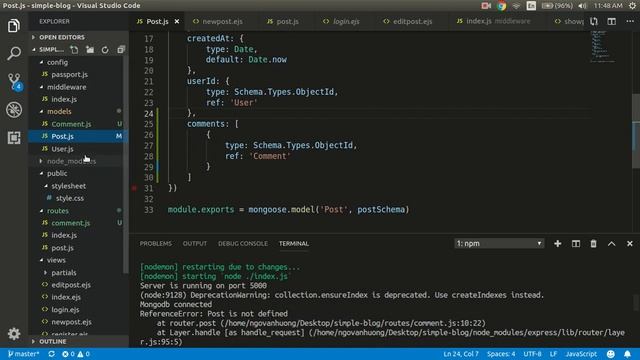This screenshot has width=640, height=360.
Task: Open the Debug view icon
Action: coord(14,109)
